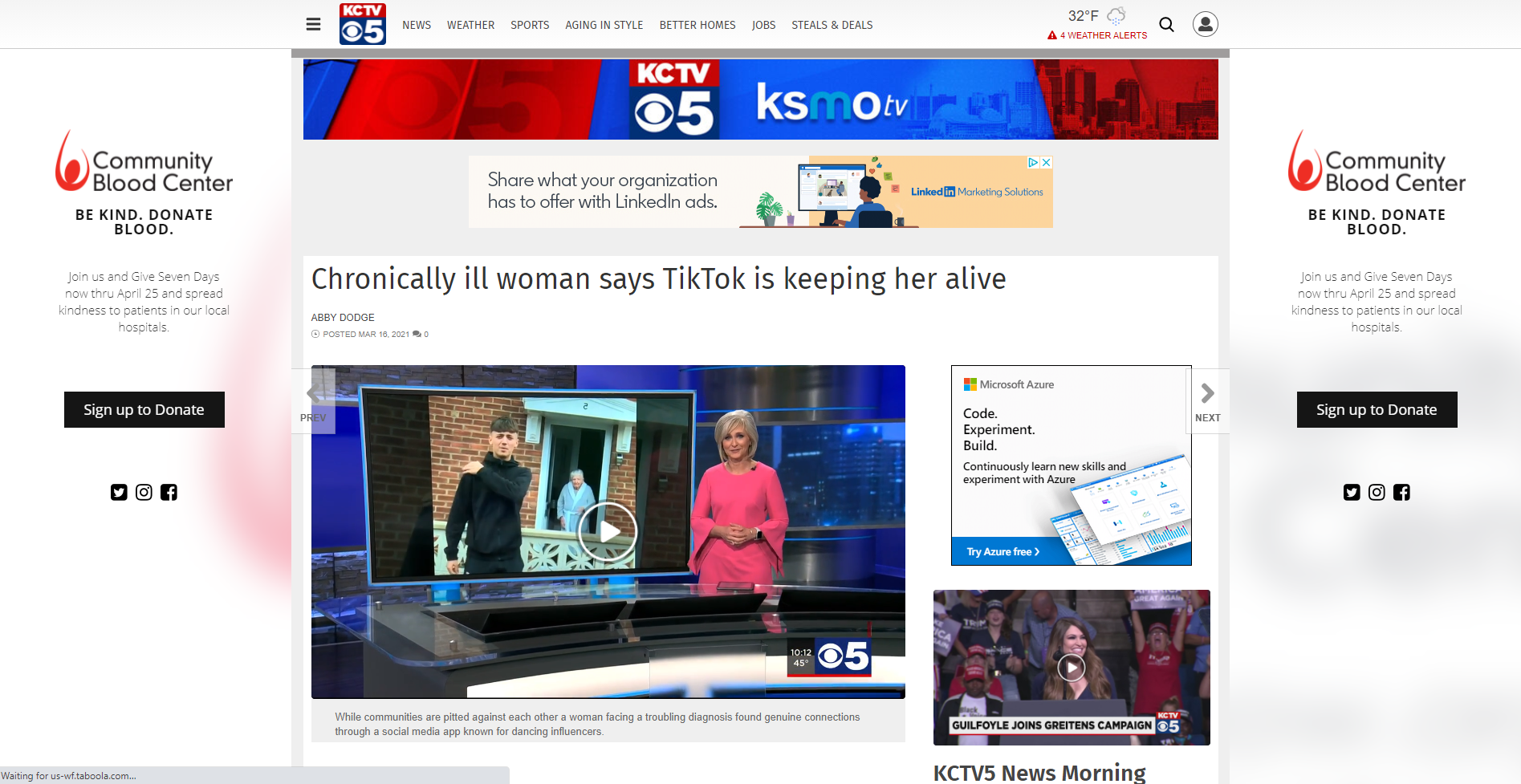Screen dimensions: 1521x784
Task: Click right Sign up to Donate button
Action: coord(1377,409)
